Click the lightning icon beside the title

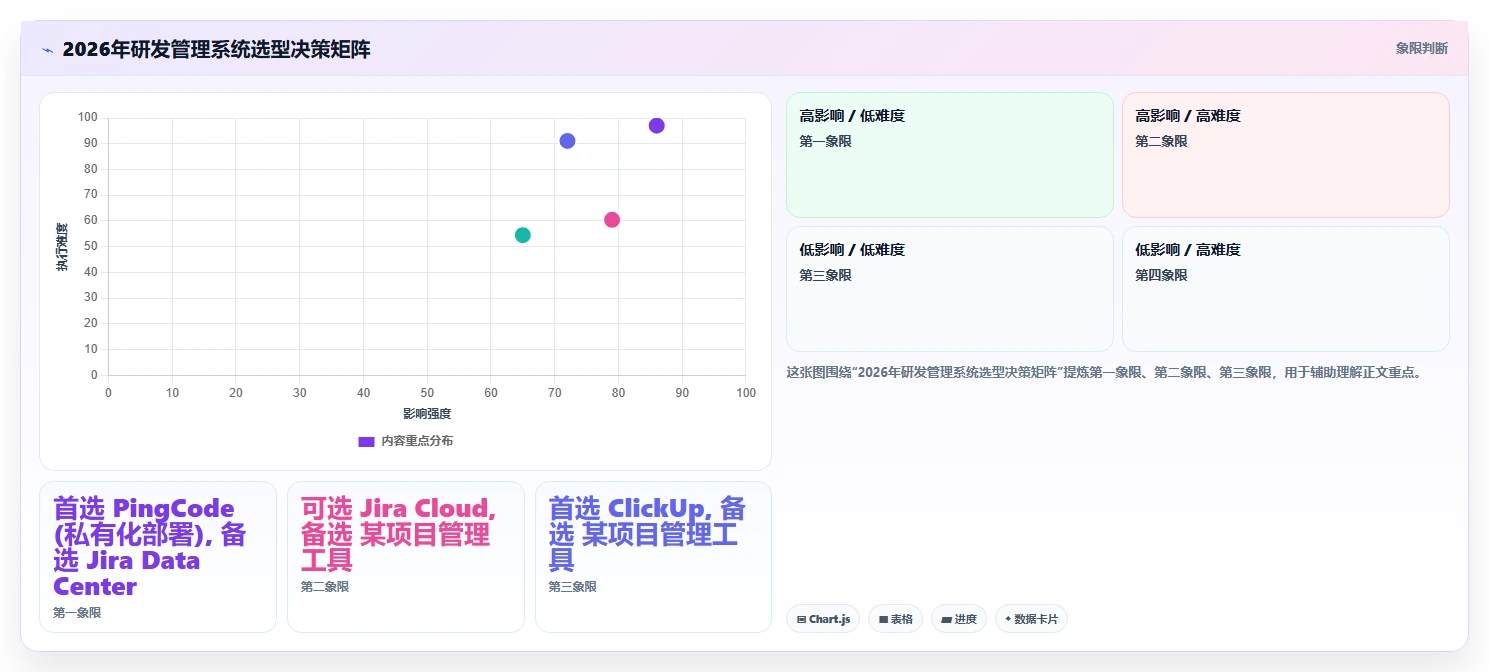tap(47, 50)
